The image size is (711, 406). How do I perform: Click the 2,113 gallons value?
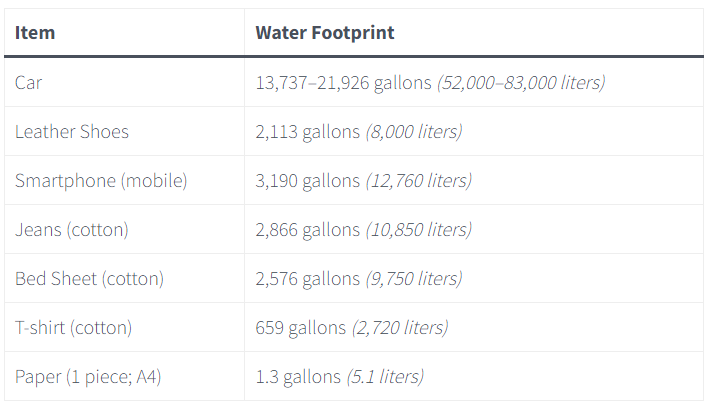pyautogui.click(x=307, y=132)
